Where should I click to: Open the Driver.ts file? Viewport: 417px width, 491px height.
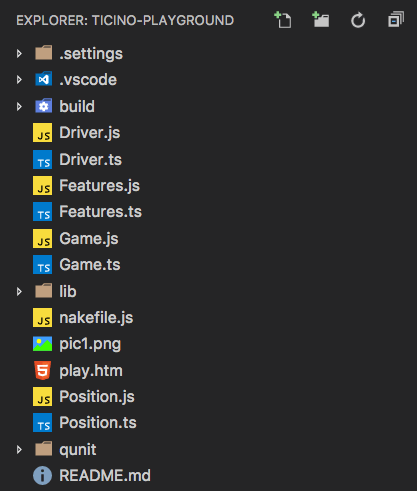click(x=91, y=159)
